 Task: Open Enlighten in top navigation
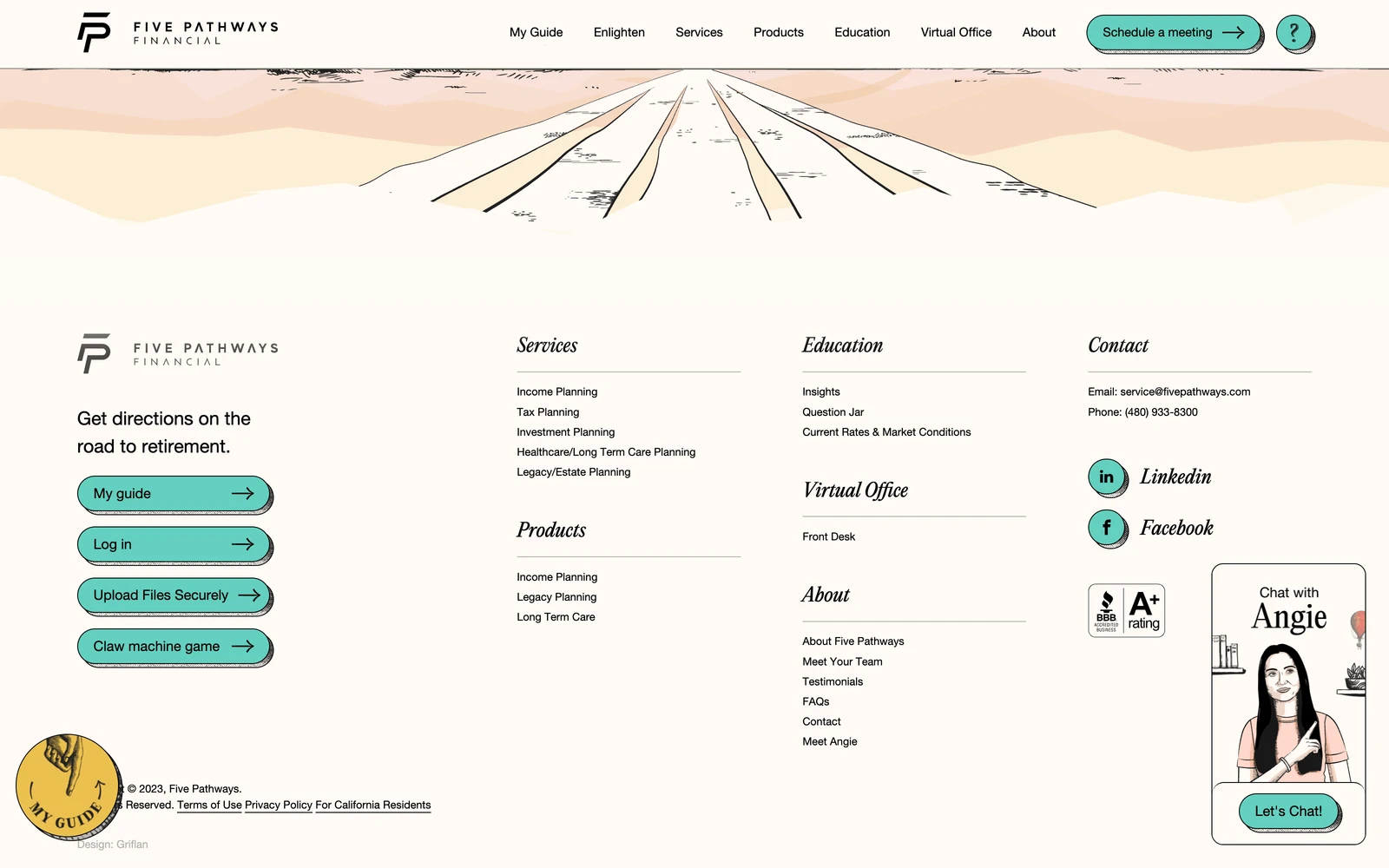(619, 32)
